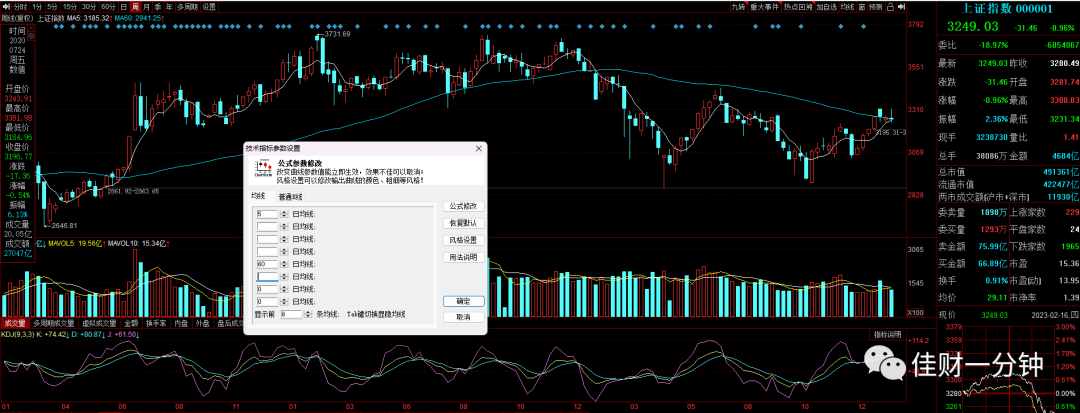Viewport: 1080px width, 413px height.
Task: Click 指标说明 button above KDJ chart
Action: pos(888,335)
